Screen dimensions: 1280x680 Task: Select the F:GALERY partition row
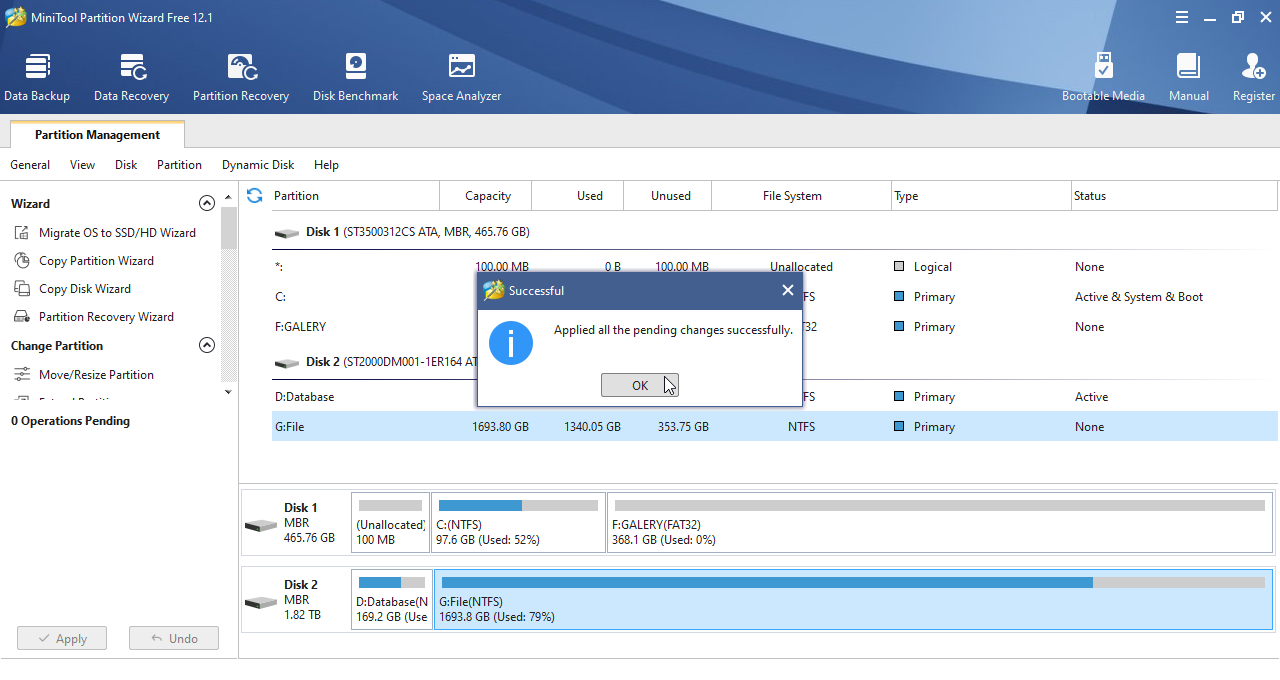(775, 327)
